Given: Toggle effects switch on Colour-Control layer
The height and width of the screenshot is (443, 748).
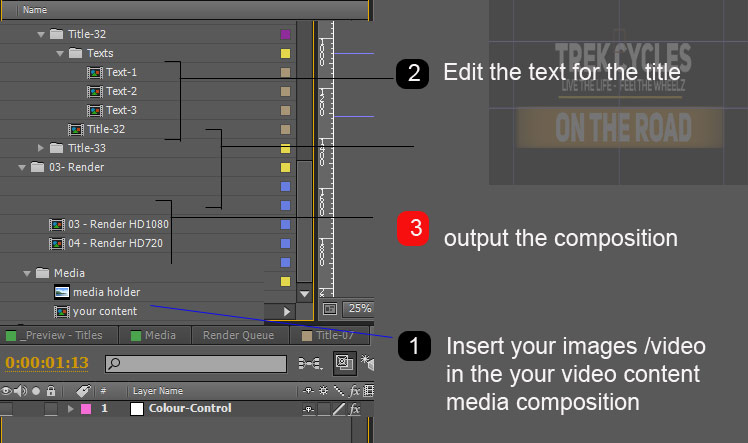Looking at the screenshot, I should pyautogui.click(x=354, y=409).
